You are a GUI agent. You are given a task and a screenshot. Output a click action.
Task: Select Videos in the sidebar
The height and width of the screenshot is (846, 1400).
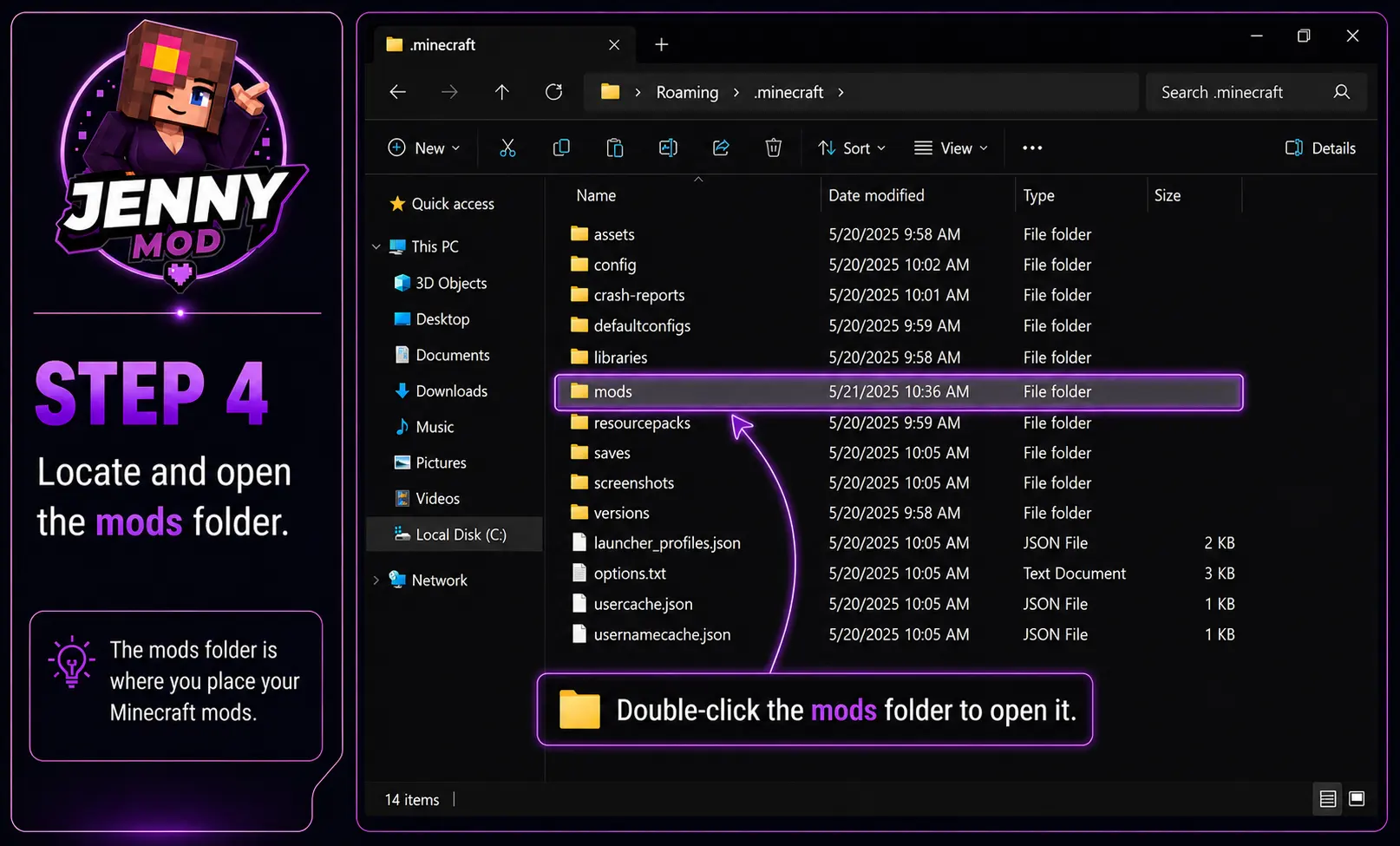tap(428, 499)
